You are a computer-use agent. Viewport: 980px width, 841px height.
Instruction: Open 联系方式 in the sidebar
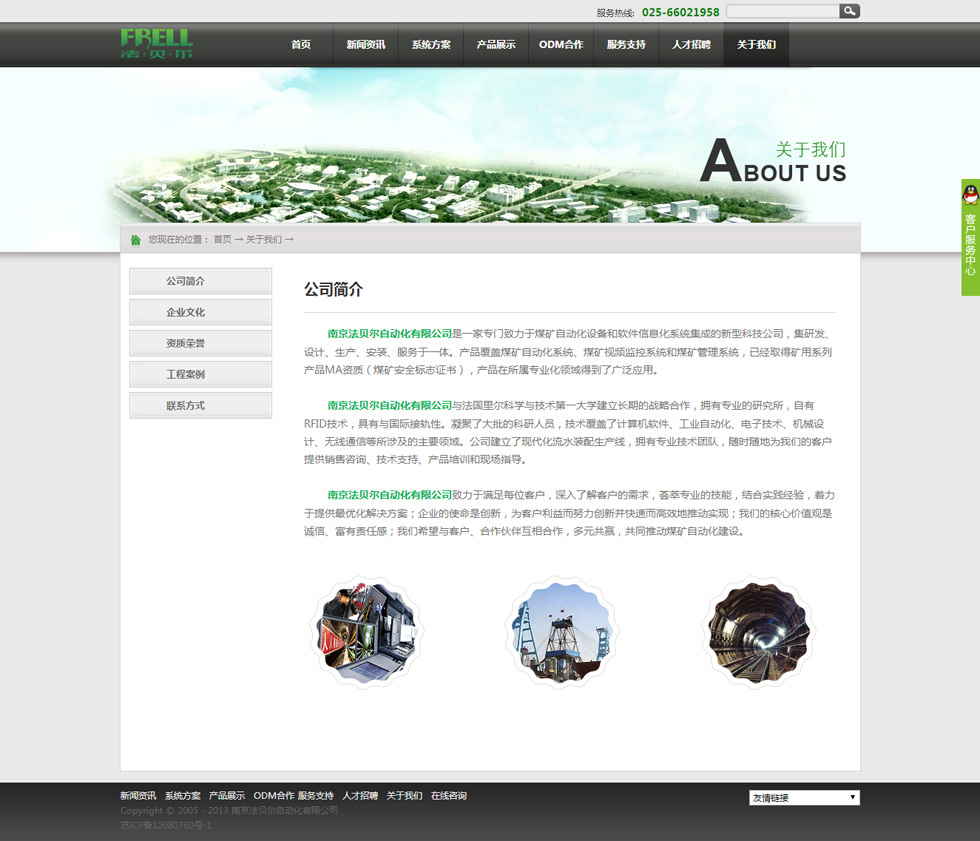[x=200, y=405]
